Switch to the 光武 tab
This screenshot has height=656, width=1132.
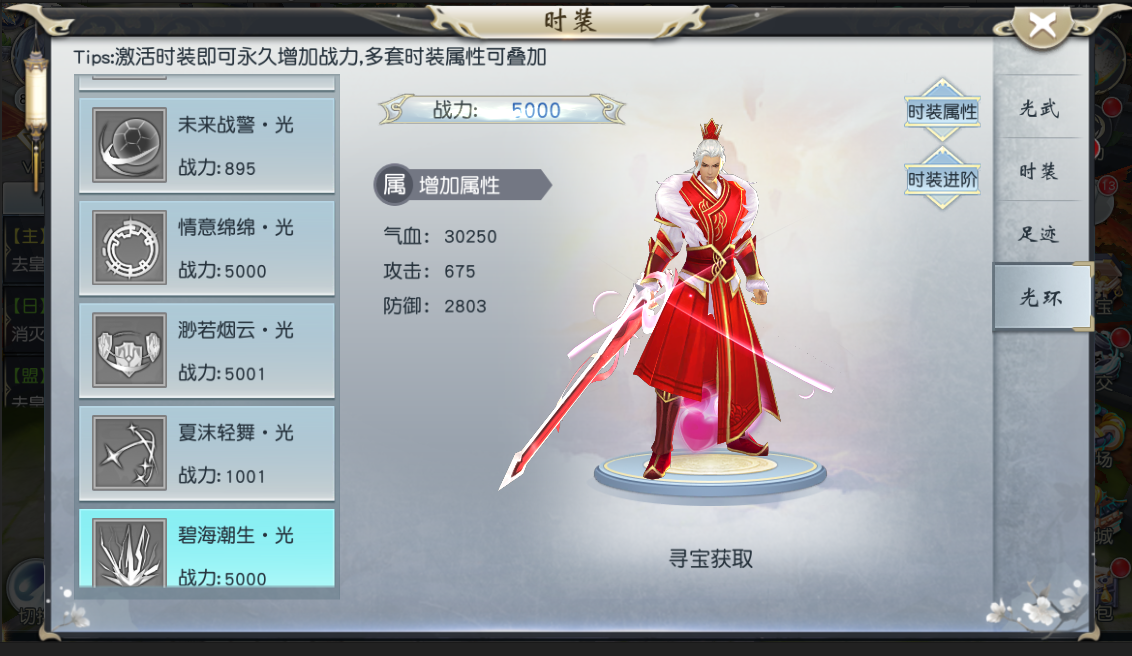point(1039,108)
